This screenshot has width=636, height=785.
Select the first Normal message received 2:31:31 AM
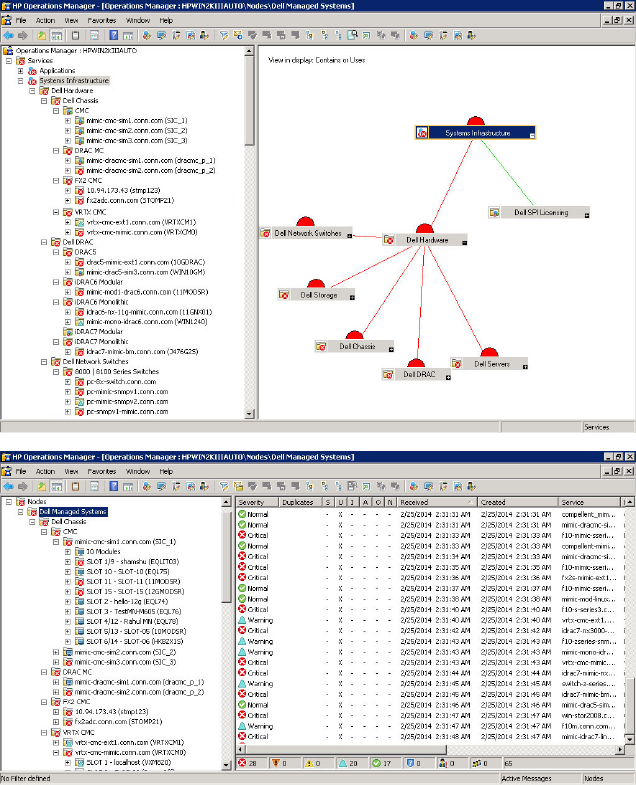pyautogui.click(x=430, y=514)
